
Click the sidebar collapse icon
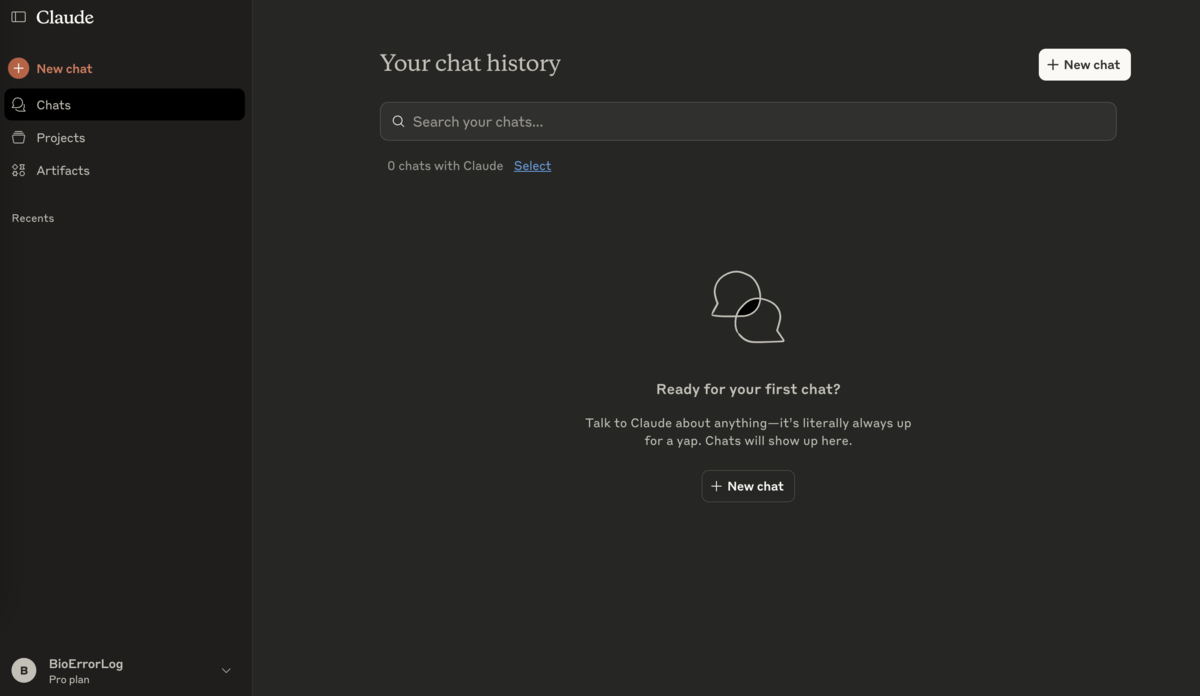(x=18, y=16)
